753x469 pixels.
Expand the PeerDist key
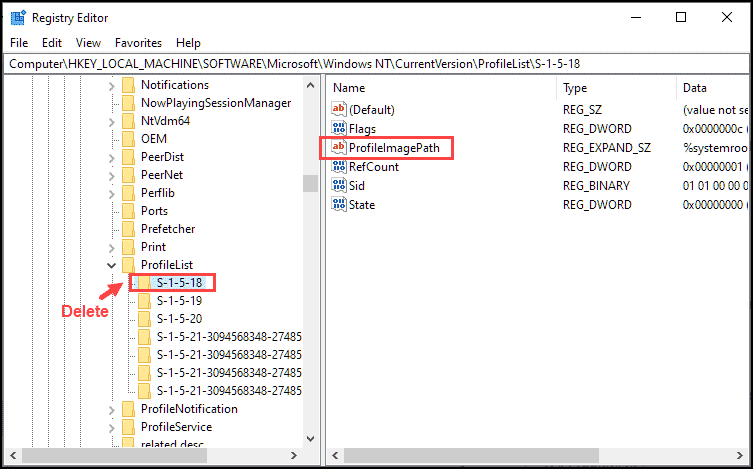[111, 158]
